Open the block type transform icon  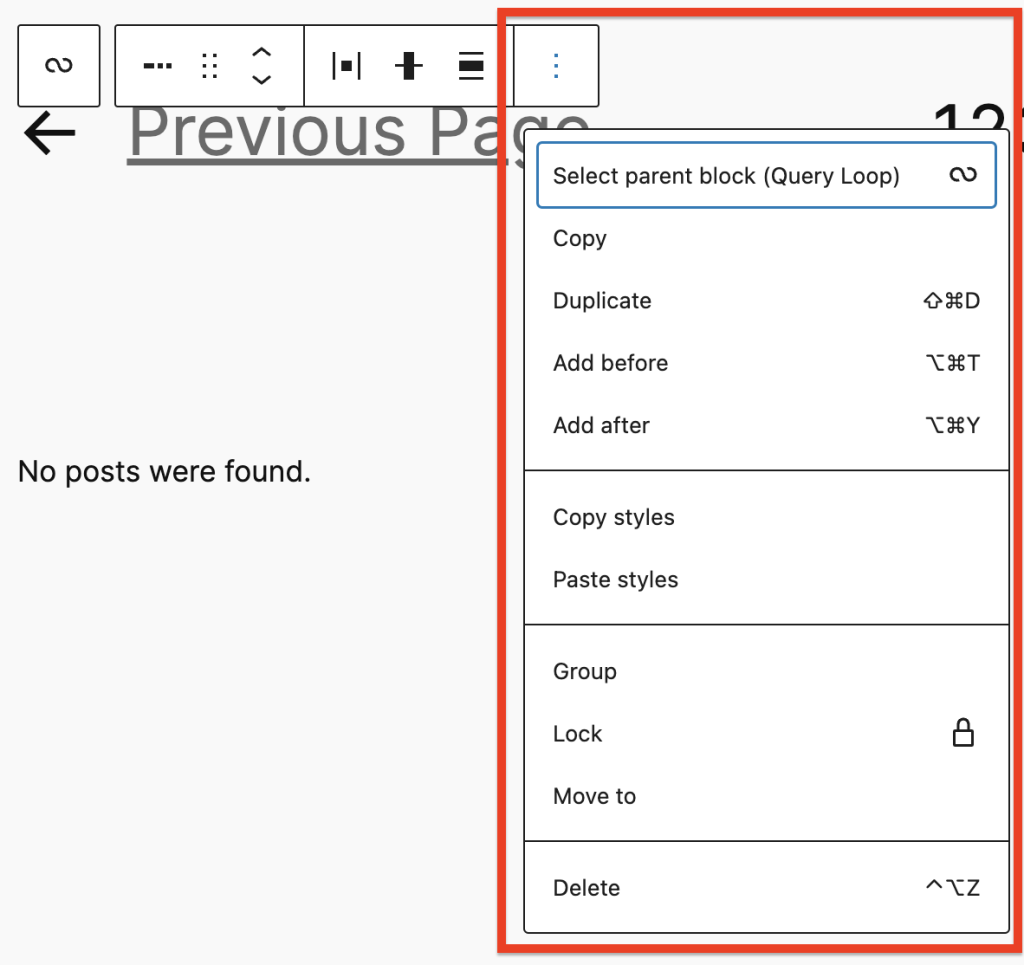click(x=157, y=65)
